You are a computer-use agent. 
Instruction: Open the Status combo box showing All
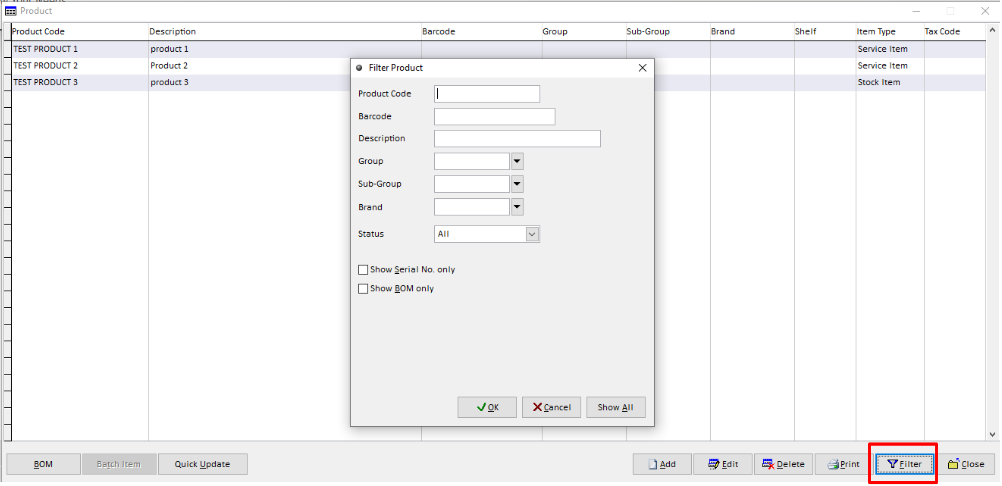487,234
